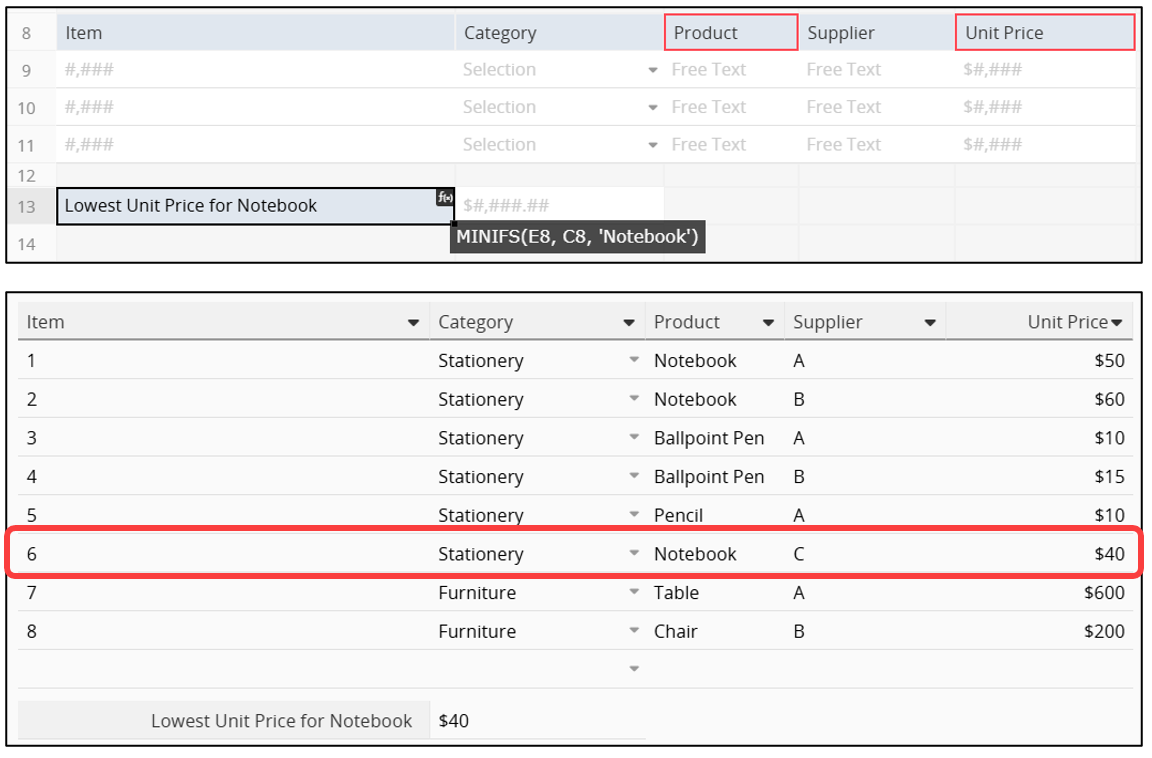This screenshot has height=758, width=1152.
Task: Open the Selection dropdown arrow in row 11
Action: 653,145
